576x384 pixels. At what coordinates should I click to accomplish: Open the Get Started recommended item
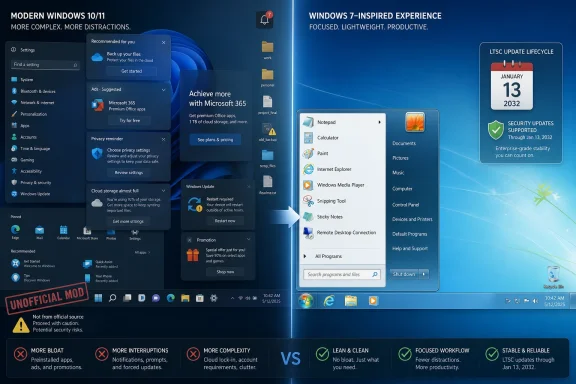[x=34, y=263]
